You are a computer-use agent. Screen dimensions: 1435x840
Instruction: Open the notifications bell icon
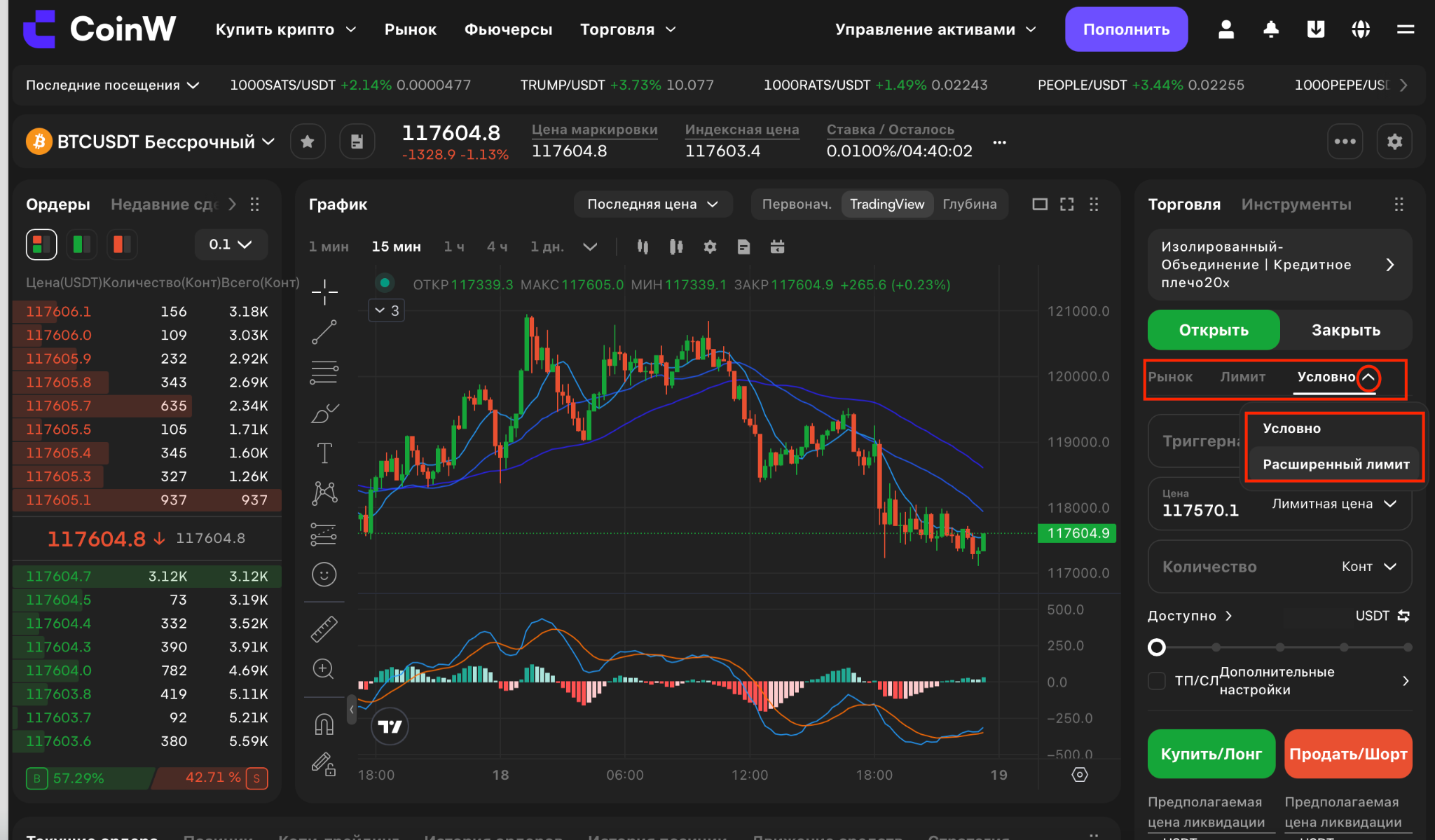(x=1271, y=29)
